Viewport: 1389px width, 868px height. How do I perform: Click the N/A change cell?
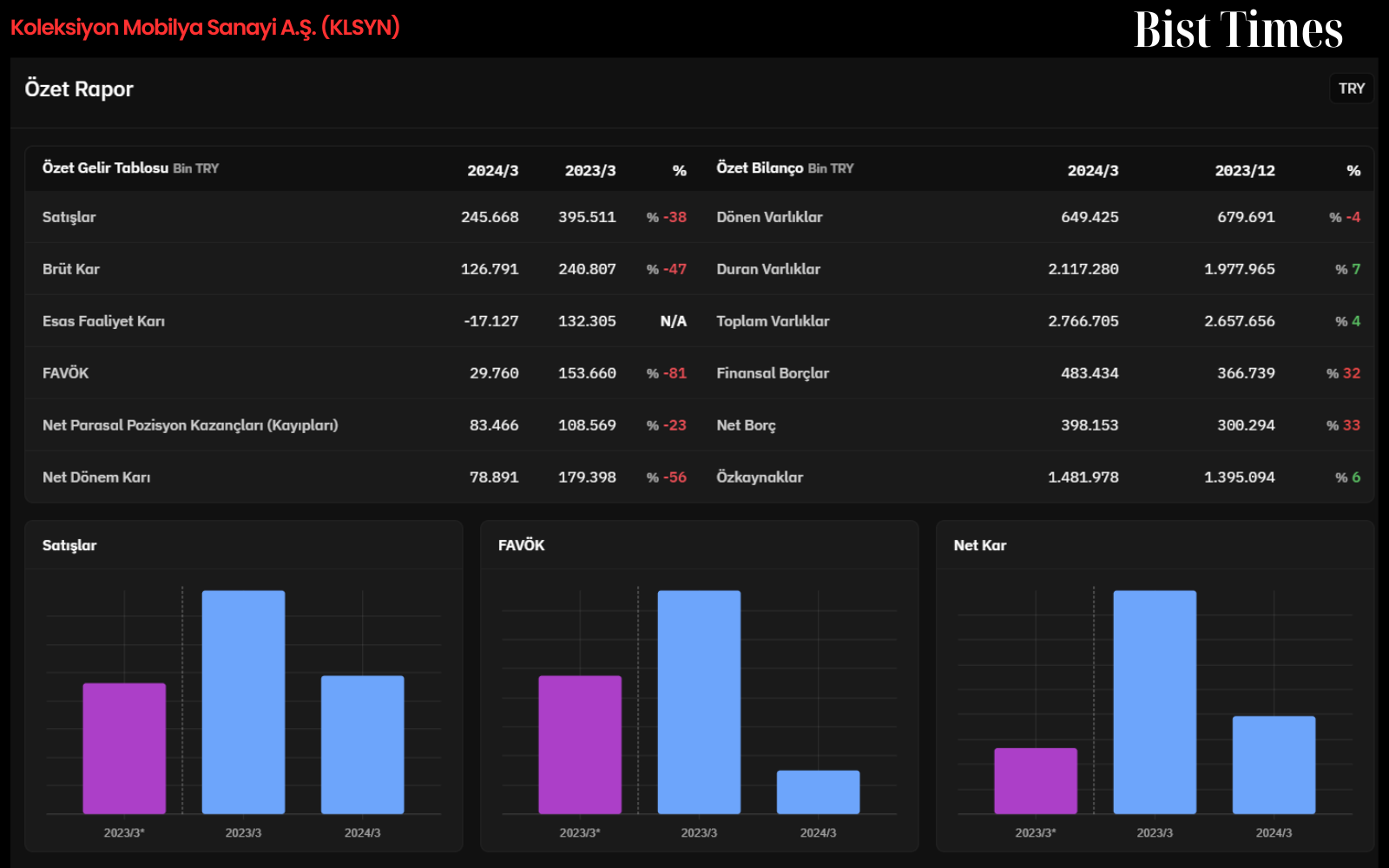[673, 321]
